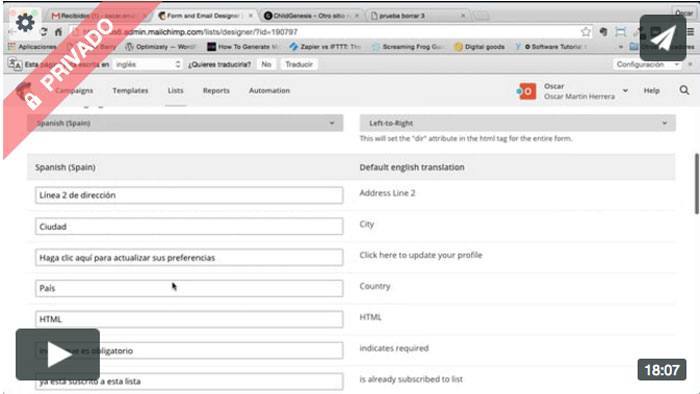Share the video via paper plane icon
Viewport: 700px width, 394px height.
pos(662,38)
